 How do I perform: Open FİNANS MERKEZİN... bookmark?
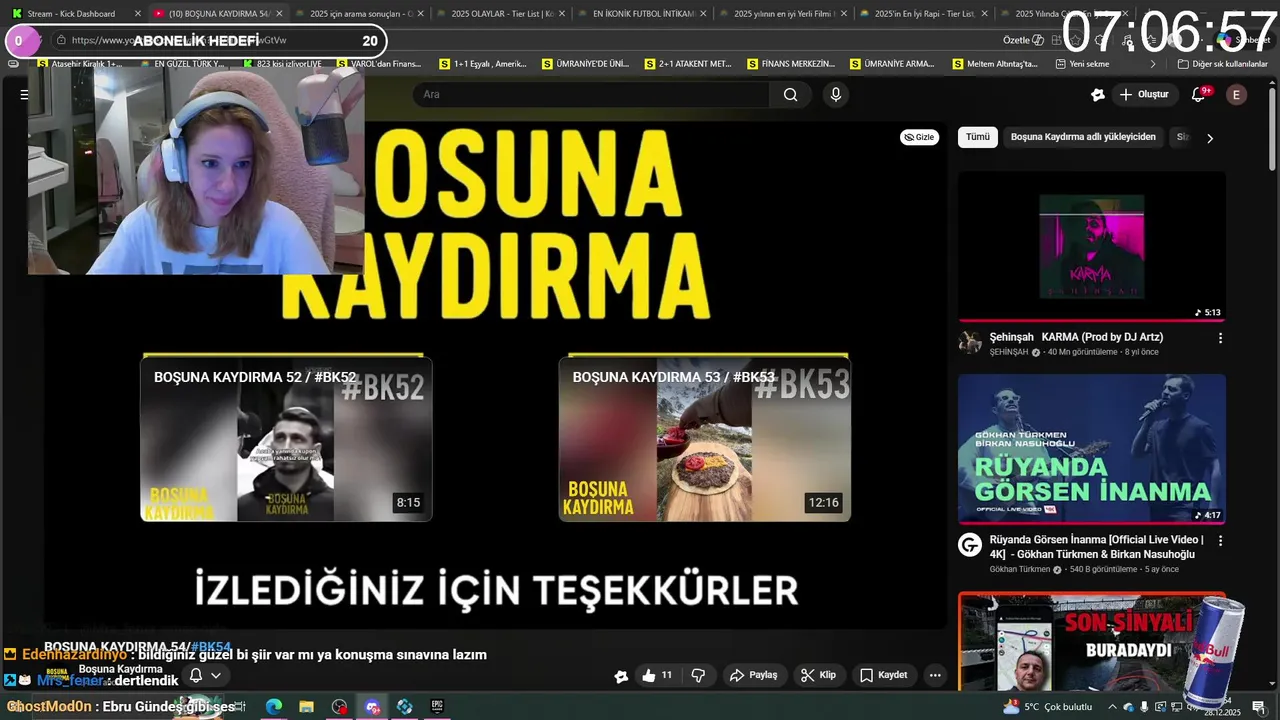click(x=791, y=63)
